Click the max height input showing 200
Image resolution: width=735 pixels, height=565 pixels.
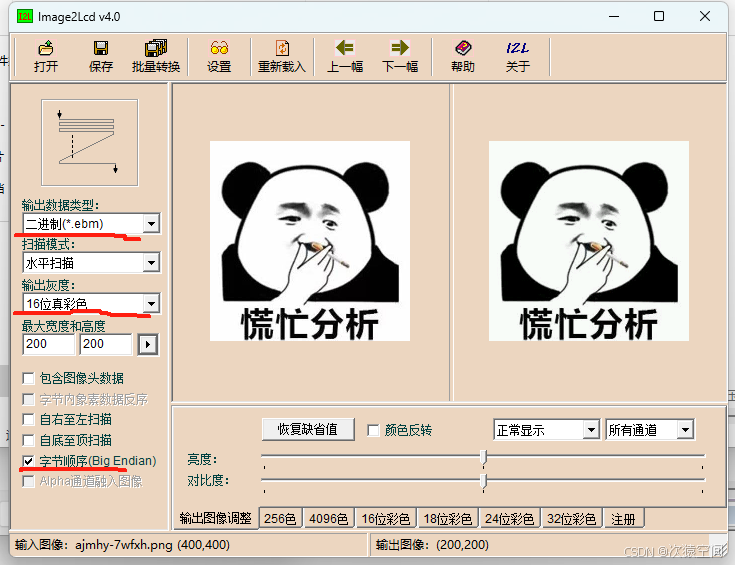pyautogui.click(x=106, y=344)
